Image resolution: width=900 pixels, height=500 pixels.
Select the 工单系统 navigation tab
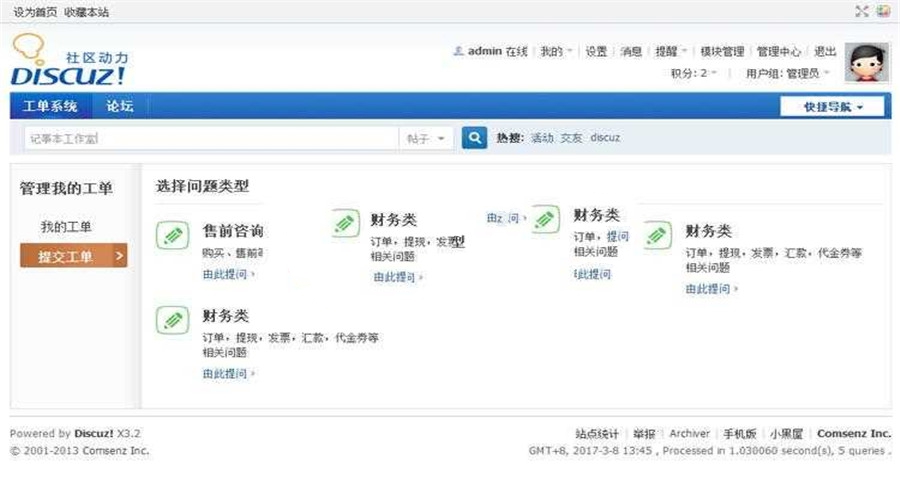click(x=50, y=107)
